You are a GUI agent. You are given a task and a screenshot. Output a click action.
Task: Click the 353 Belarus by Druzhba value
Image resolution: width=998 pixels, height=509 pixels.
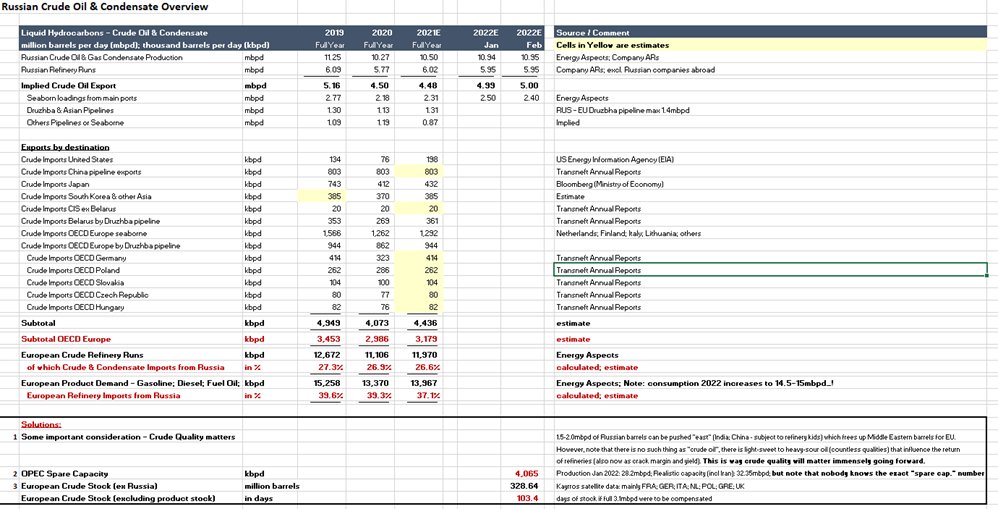(x=335, y=221)
